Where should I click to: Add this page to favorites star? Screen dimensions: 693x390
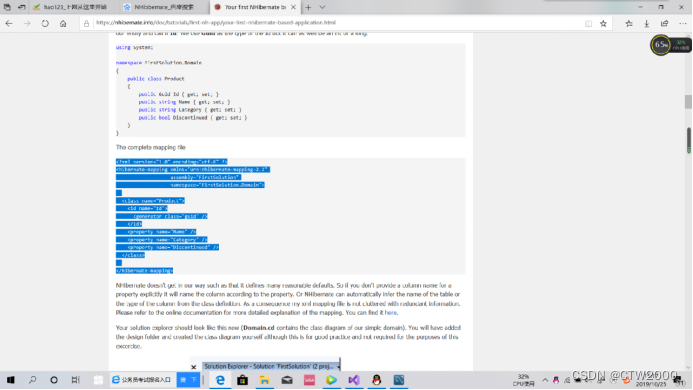click(x=603, y=24)
